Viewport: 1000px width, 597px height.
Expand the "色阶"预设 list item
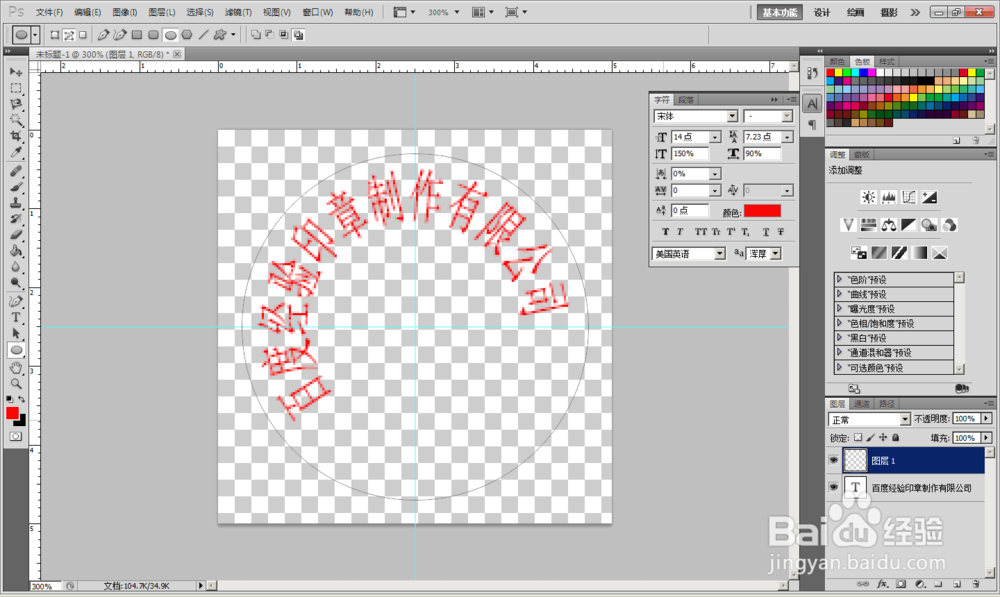[x=839, y=279]
